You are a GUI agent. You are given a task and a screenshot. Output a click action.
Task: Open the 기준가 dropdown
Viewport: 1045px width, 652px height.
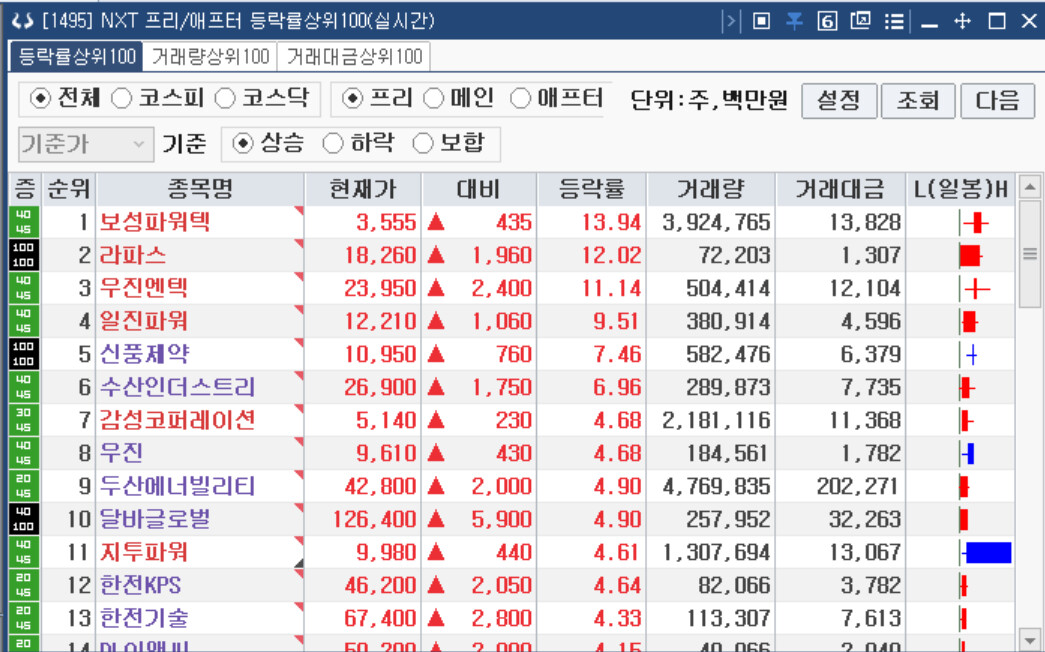point(86,144)
